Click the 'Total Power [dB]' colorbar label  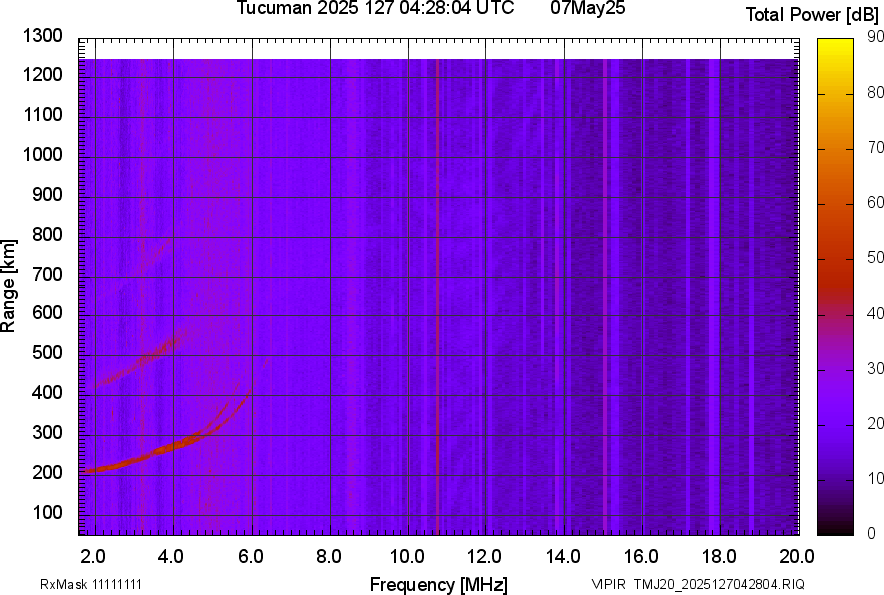pos(812,15)
